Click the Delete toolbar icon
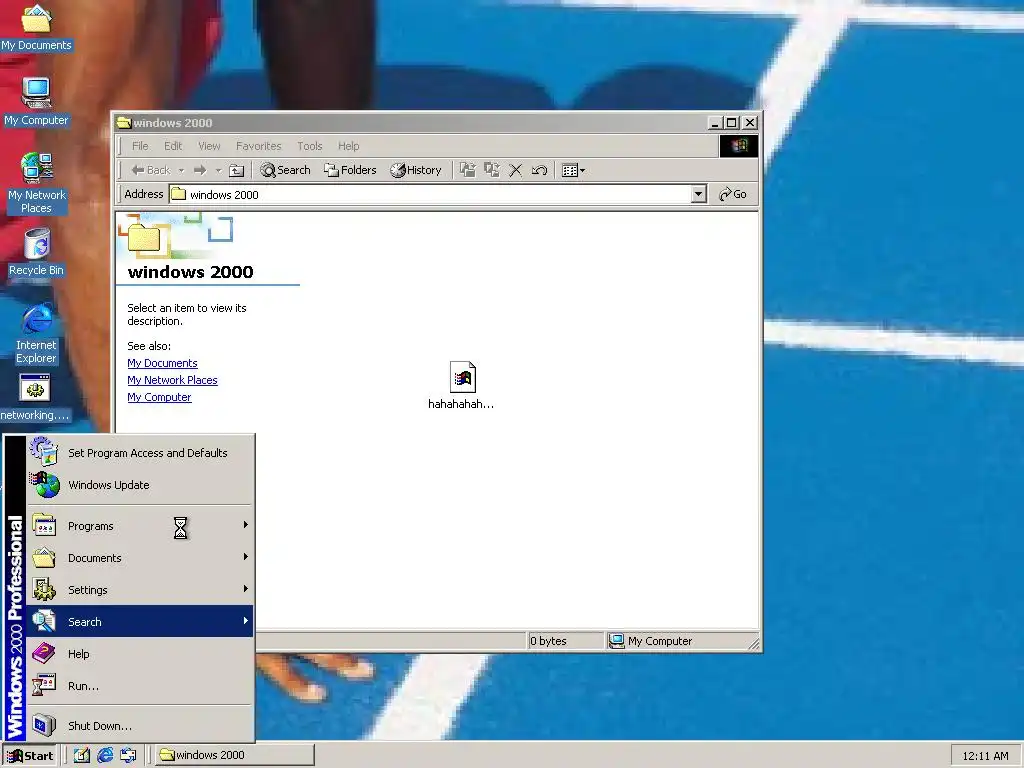1024x768 pixels. (515, 170)
